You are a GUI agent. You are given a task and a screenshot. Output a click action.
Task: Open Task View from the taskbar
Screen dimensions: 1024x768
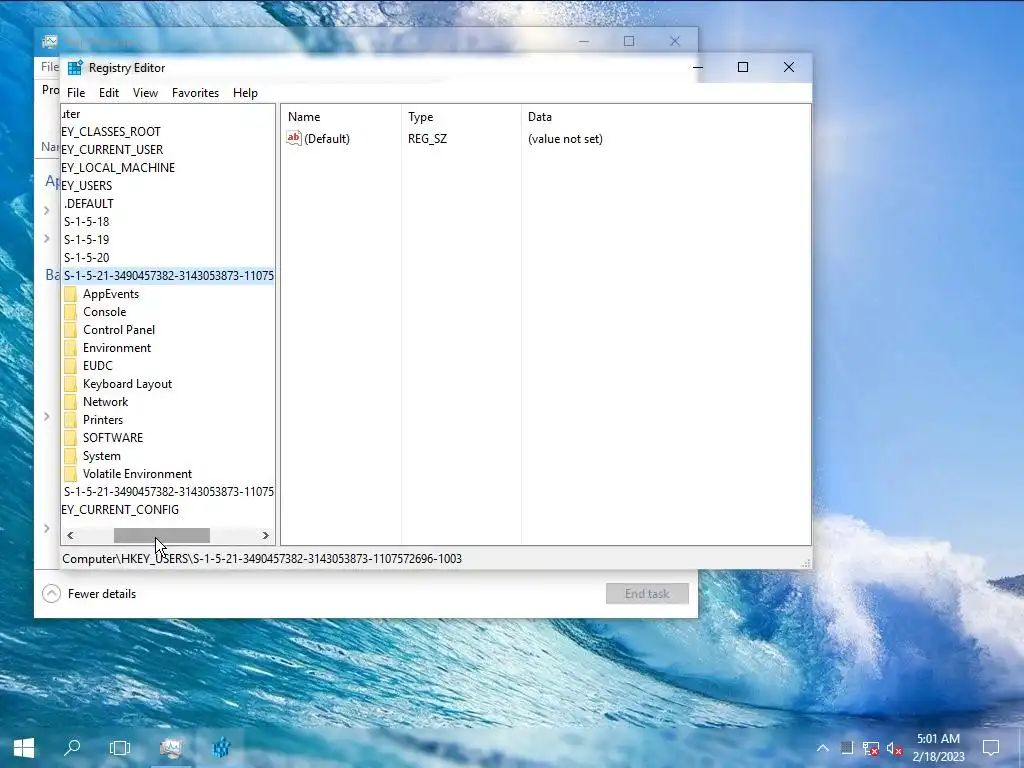coord(120,748)
